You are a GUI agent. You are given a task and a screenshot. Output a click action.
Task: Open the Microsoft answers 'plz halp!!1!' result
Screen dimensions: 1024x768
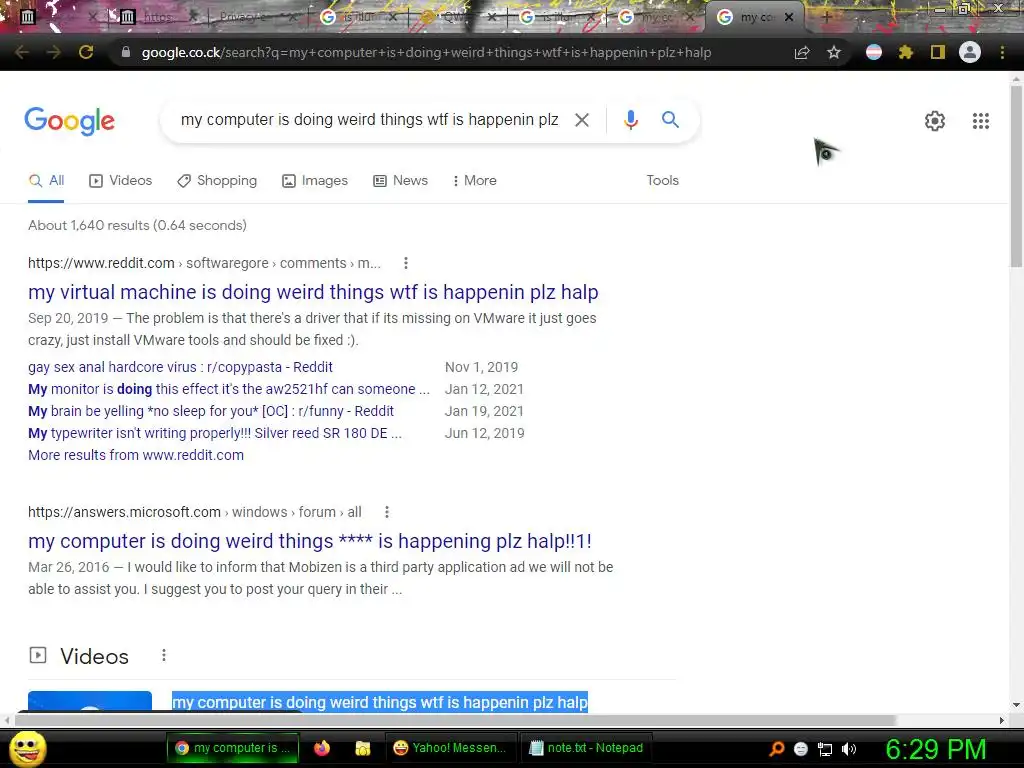pyautogui.click(x=310, y=541)
